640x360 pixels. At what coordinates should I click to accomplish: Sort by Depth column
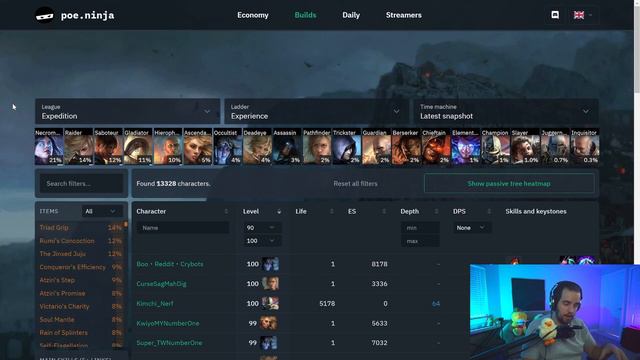tap(419, 211)
